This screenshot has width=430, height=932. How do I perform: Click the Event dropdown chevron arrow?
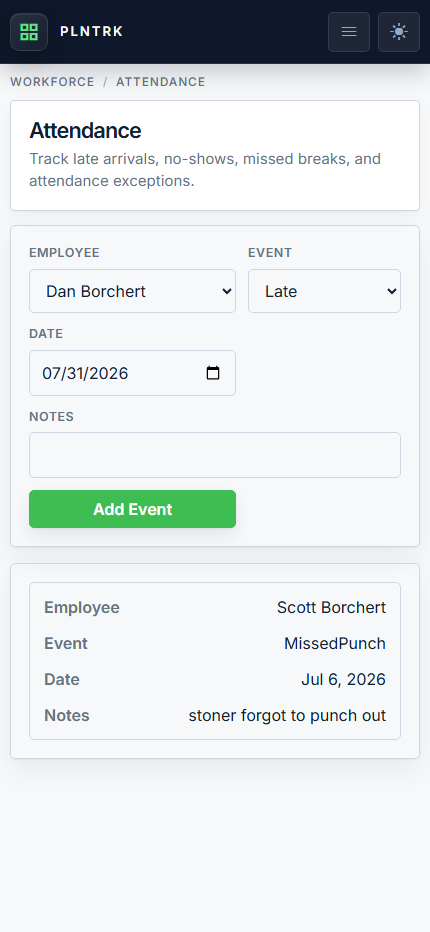391,291
